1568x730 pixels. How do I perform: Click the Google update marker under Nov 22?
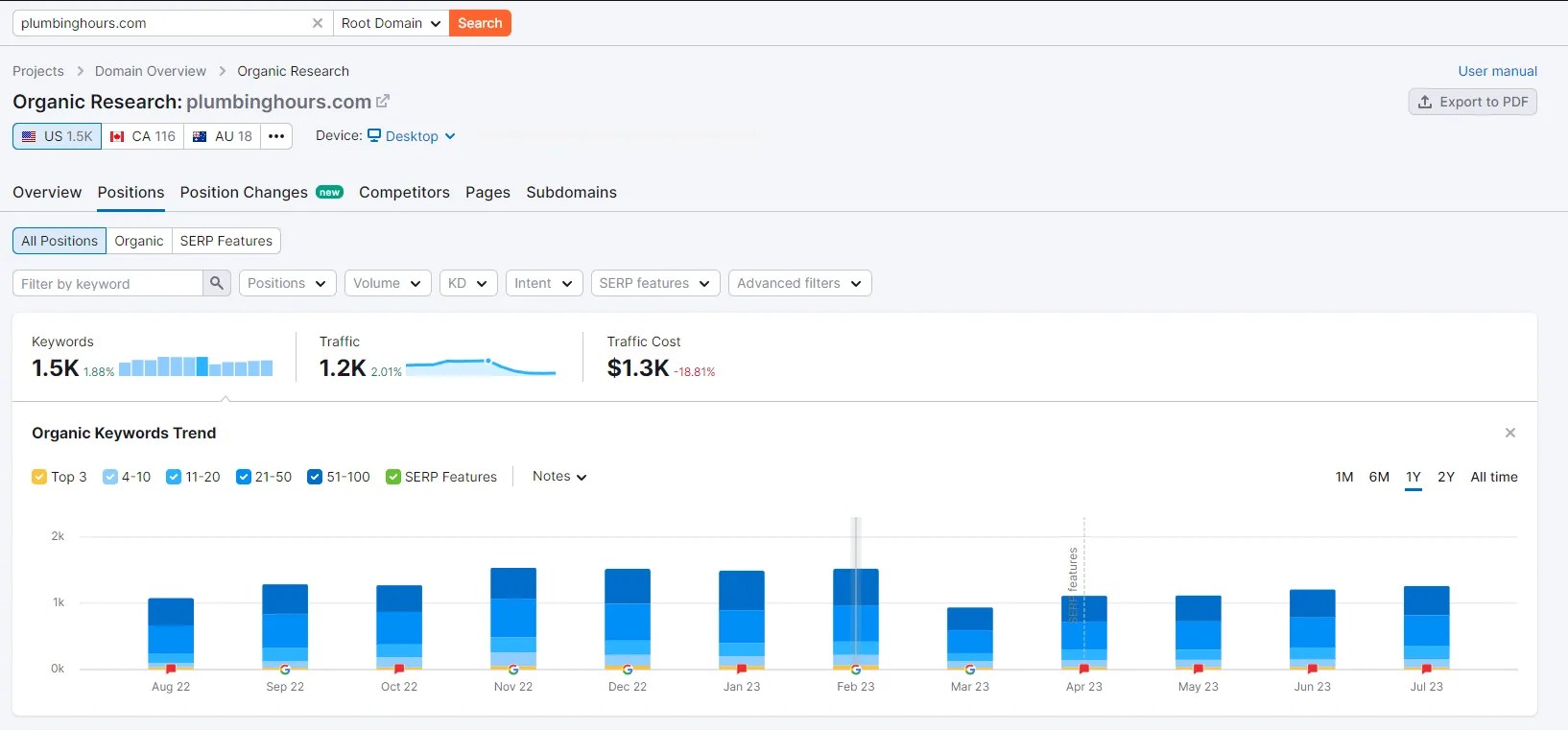[513, 670]
